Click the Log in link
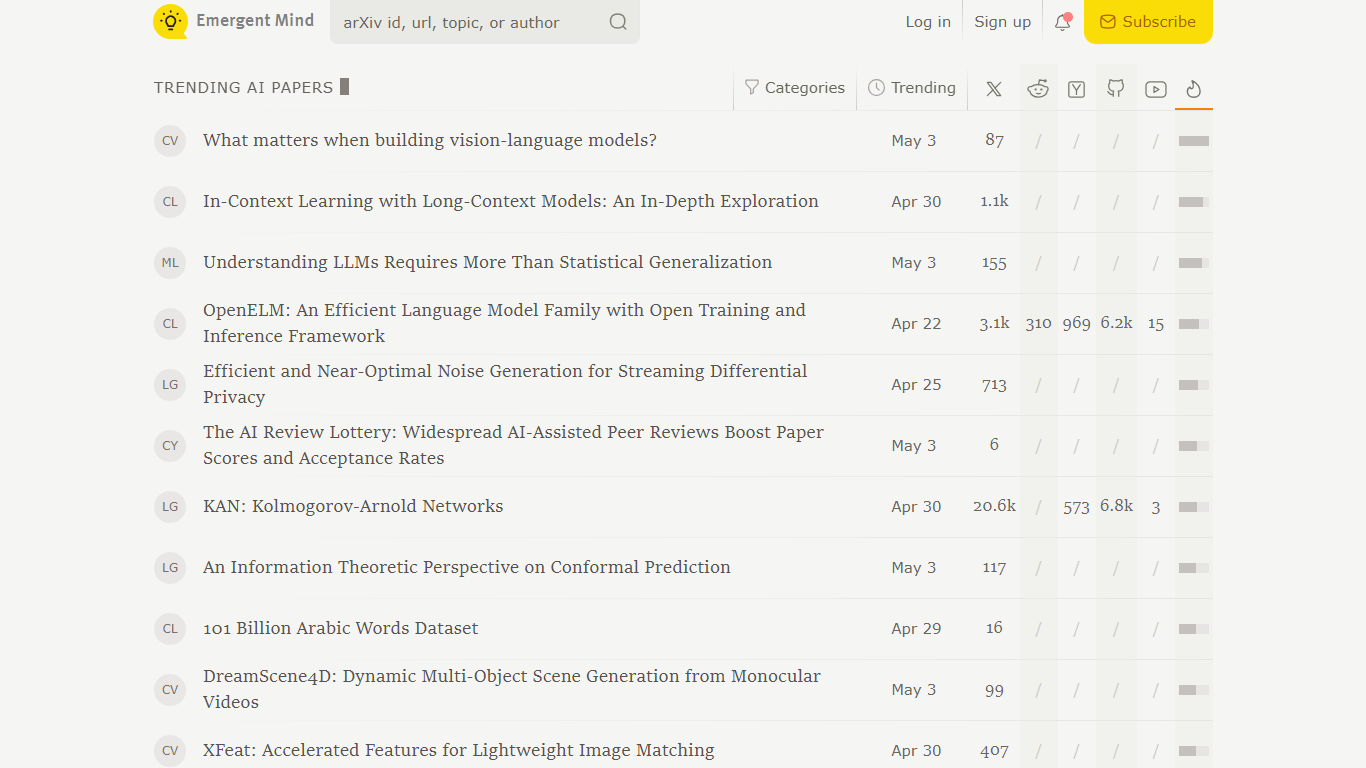 928,22
